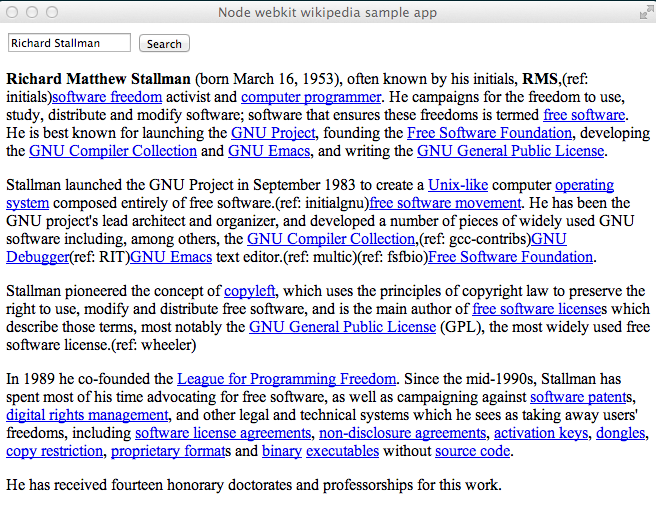Open the software freedom link
Image resolution: width=656 pixels, height=522 pixels.
(107, 97)
